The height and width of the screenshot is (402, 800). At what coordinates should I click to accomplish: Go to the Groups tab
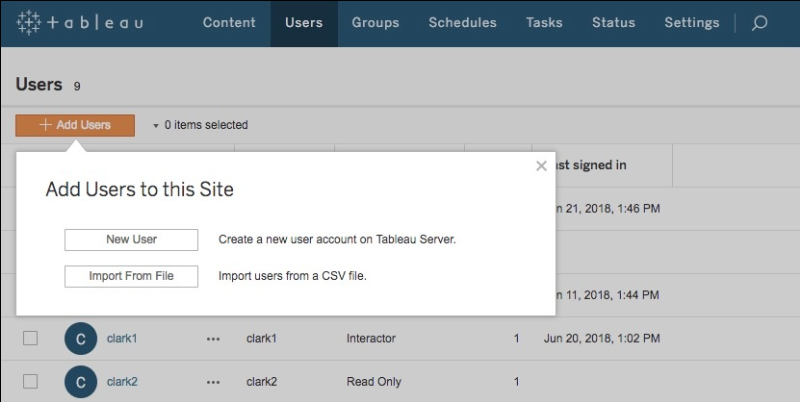click(x=376, y=22)
